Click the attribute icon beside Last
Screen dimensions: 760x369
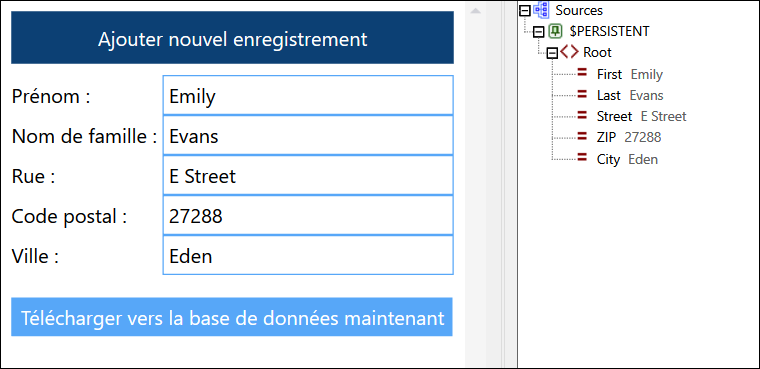[x=583, y=95]
